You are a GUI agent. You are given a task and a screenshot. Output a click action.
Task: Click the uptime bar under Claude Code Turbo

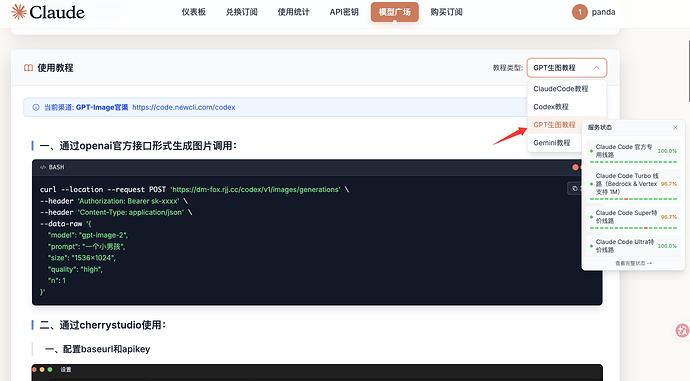633,199
